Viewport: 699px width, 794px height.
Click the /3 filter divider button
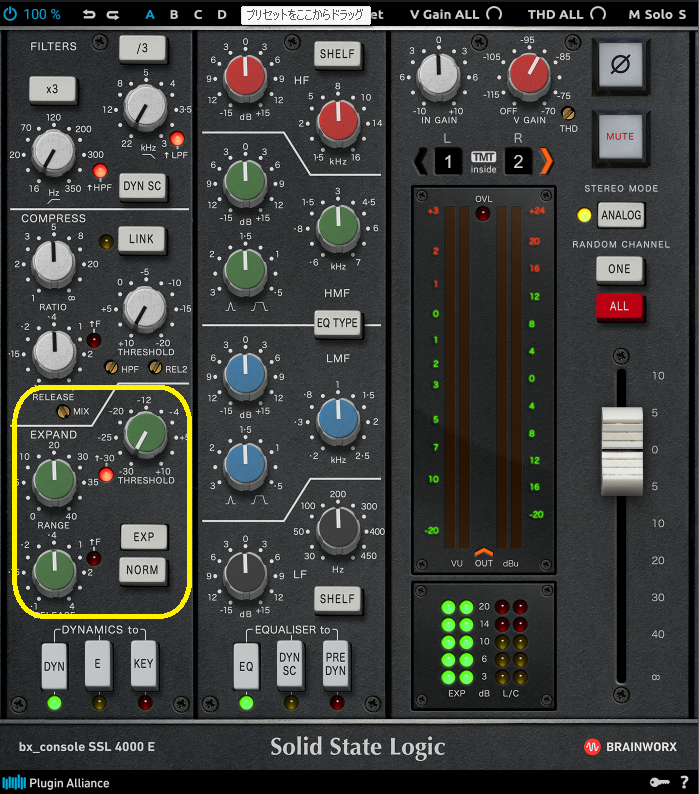(142, 49)
